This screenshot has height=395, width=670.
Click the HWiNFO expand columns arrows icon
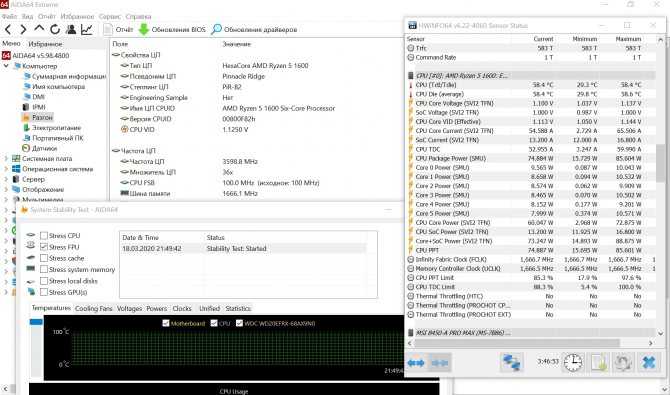[x=416, y=363]
